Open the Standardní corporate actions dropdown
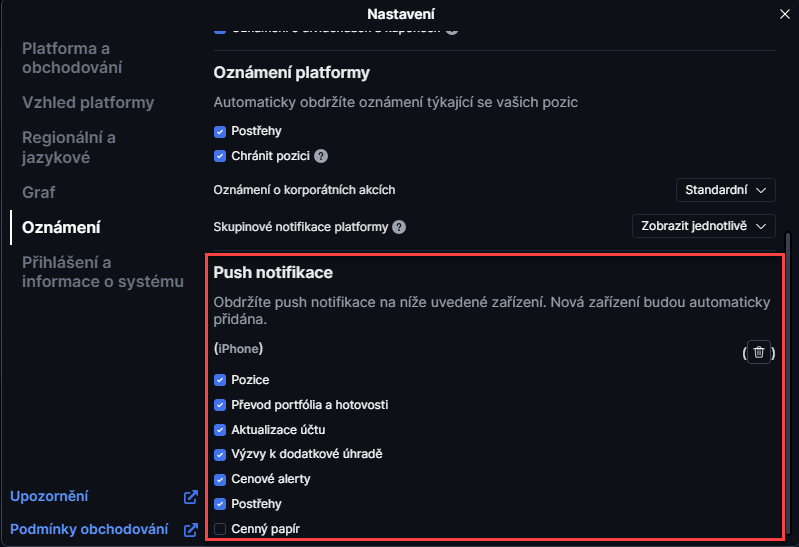Screen dimensions: 799x547 (725, 190)
